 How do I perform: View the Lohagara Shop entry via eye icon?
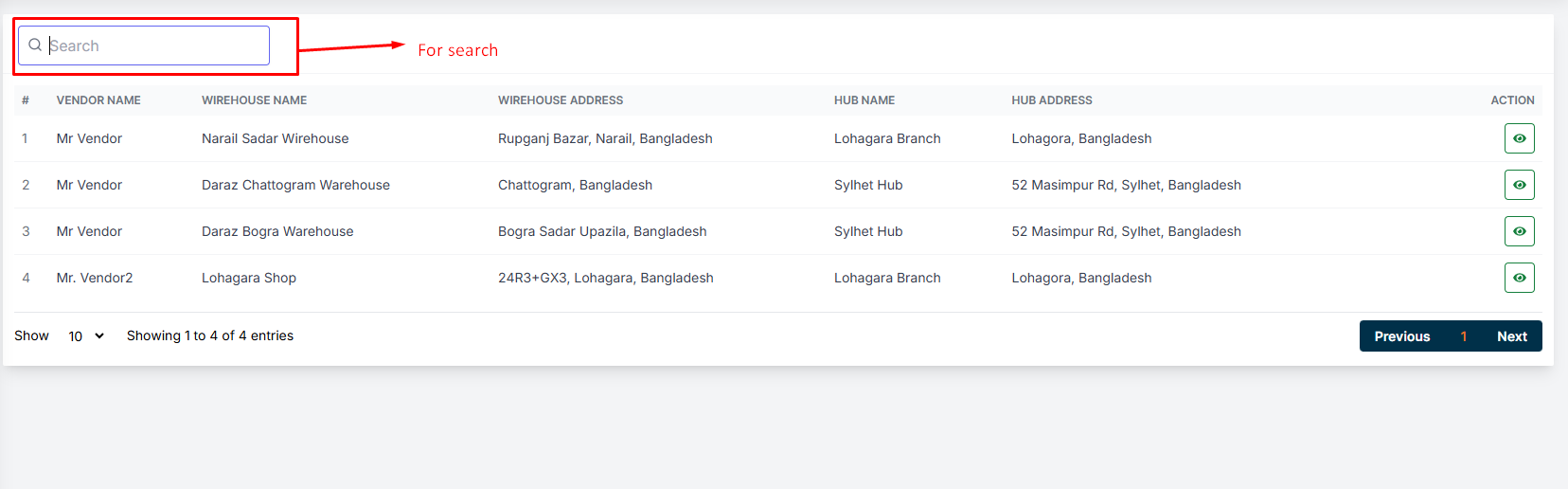click(x=1519, y=278)
